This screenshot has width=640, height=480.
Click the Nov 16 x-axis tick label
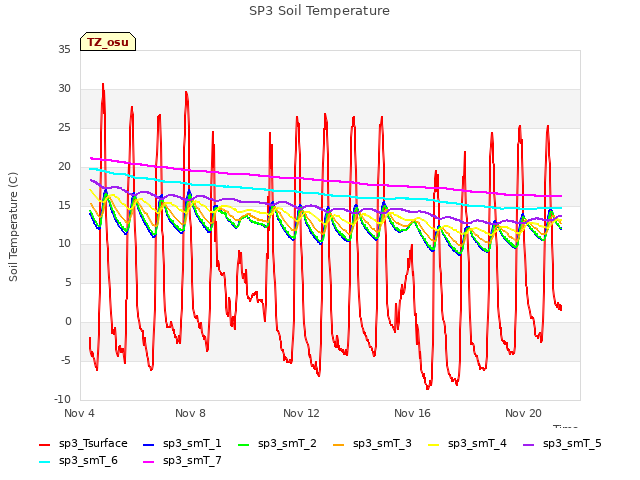click(x=412, y=413)
